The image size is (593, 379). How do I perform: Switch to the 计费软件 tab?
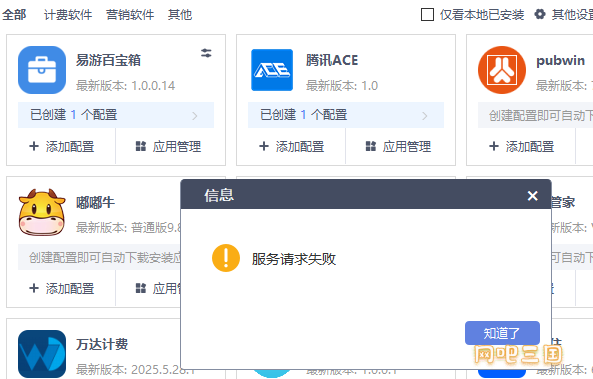click(x=68, y=15)
